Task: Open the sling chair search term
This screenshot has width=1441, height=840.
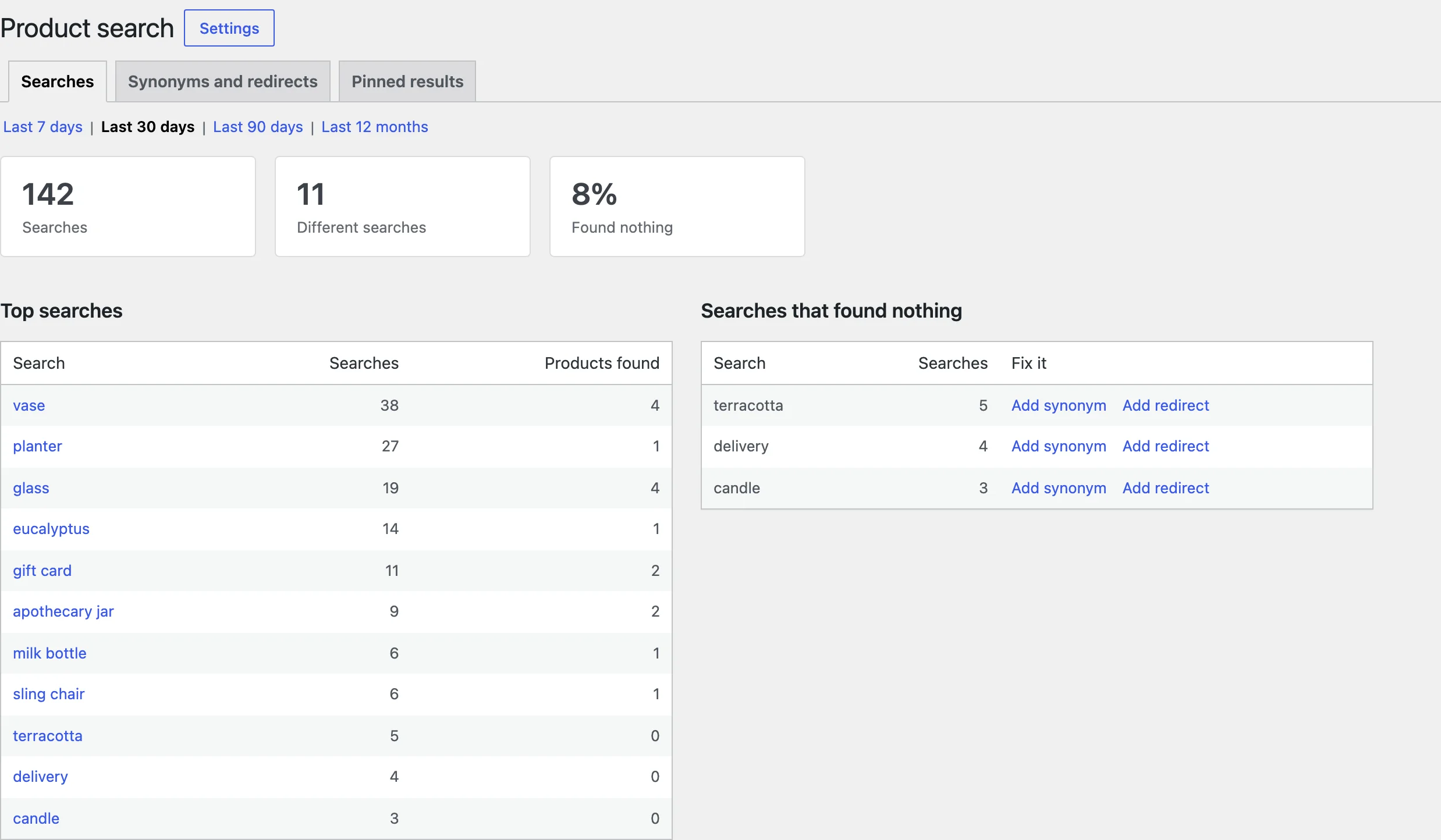Action: click(49, 694)
